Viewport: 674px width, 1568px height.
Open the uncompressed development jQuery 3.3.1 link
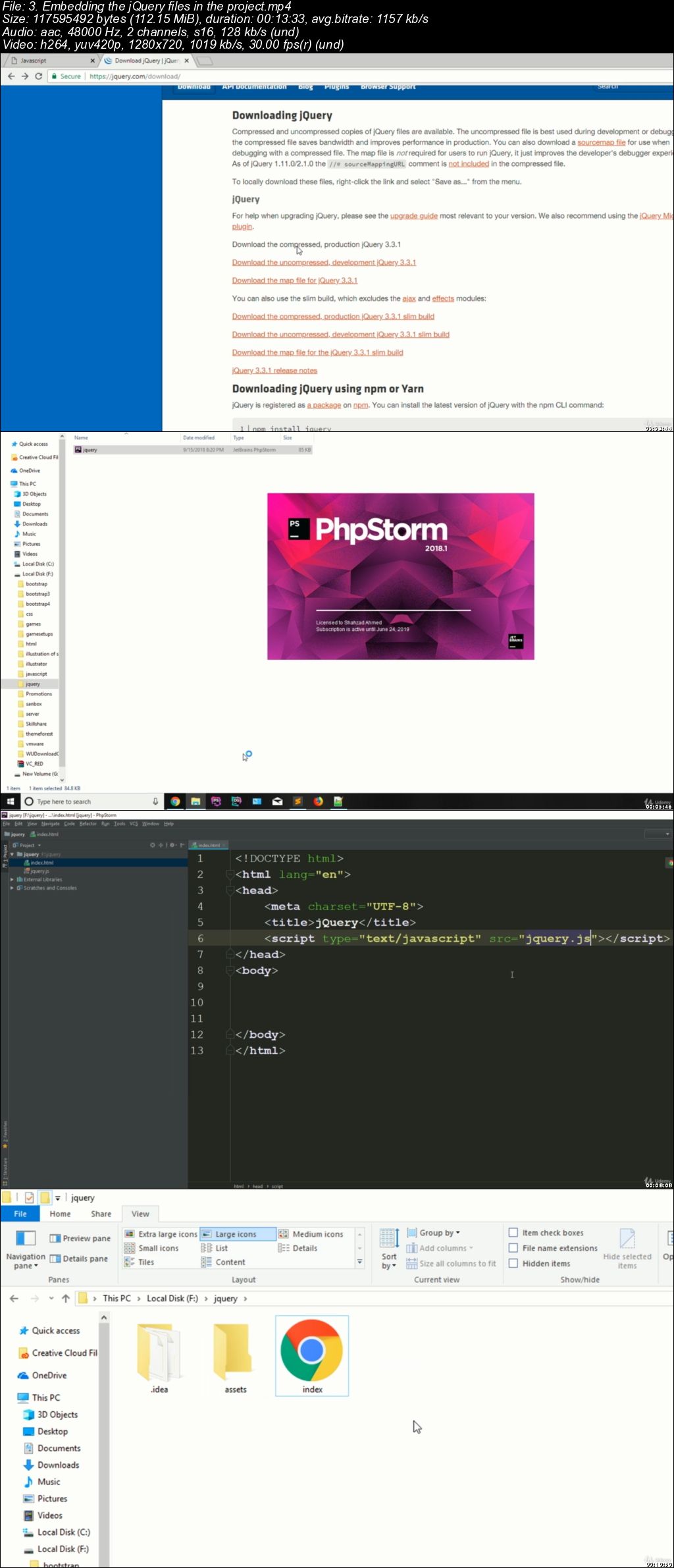coord(324,263)
